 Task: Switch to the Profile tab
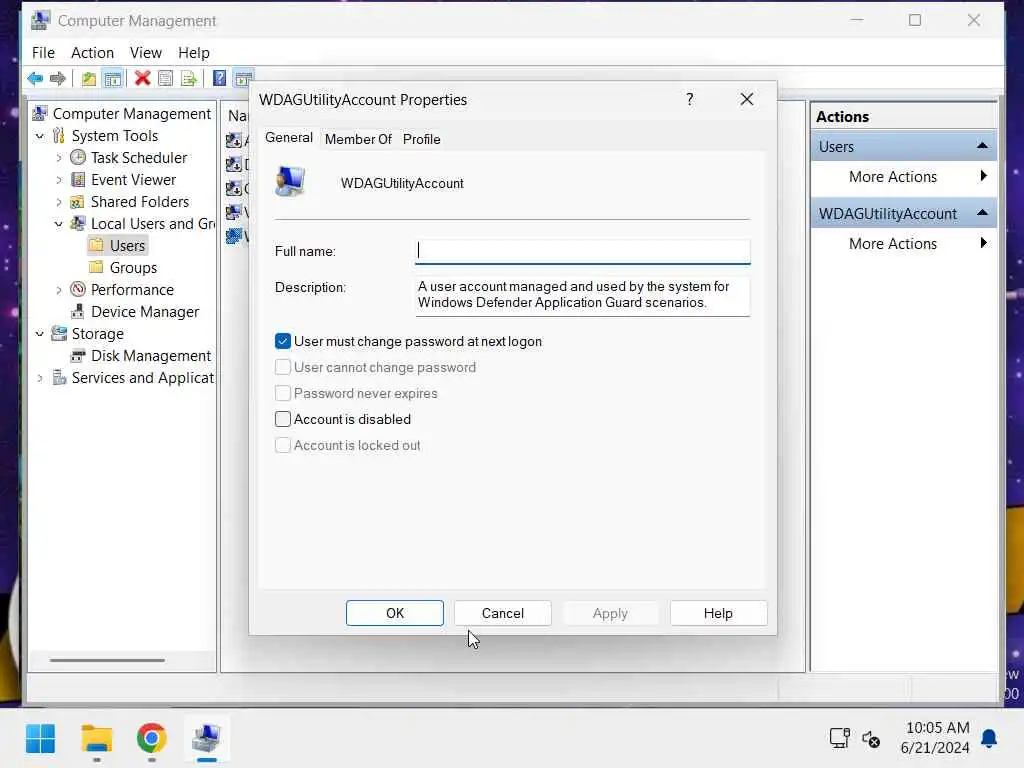coord(421,139)
